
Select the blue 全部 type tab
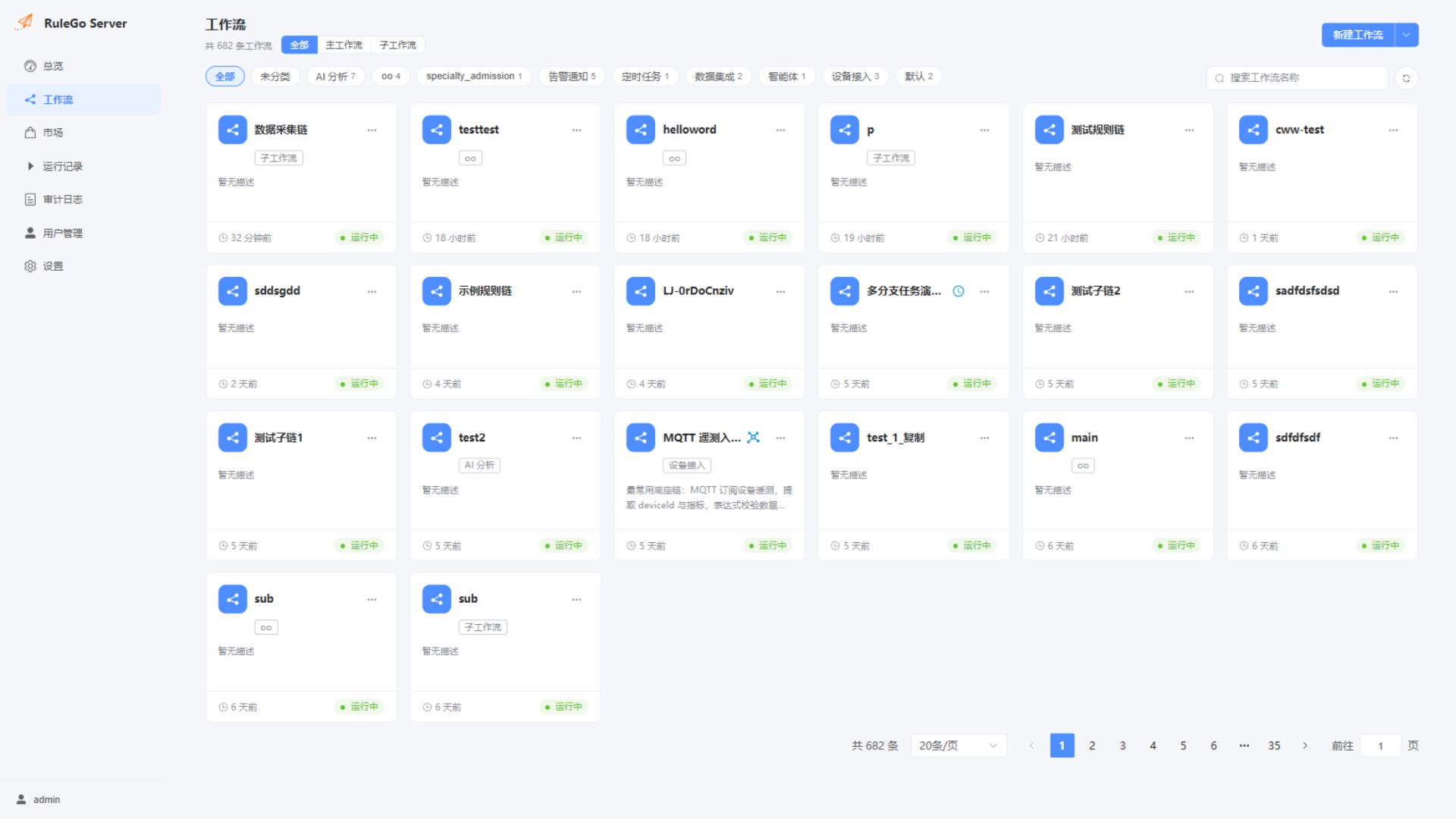click(300, 45)
